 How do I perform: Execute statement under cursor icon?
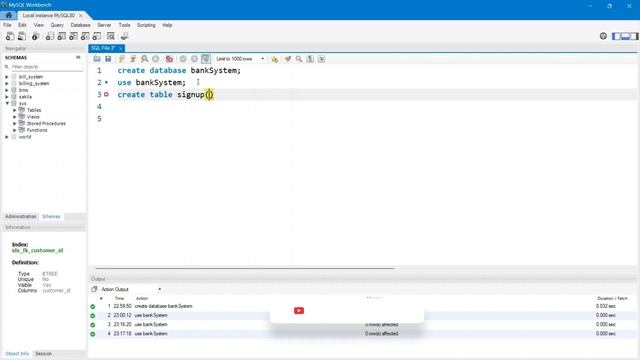133,59
